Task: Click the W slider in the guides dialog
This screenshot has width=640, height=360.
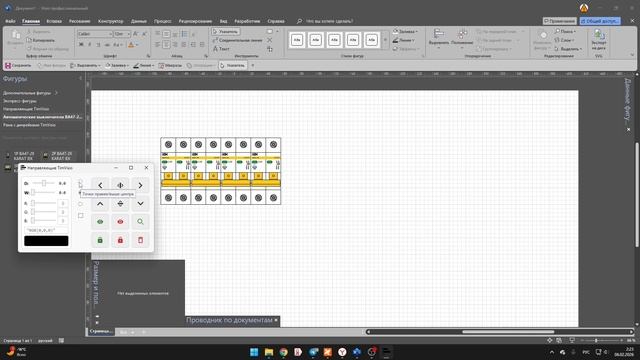Action: 43,192
